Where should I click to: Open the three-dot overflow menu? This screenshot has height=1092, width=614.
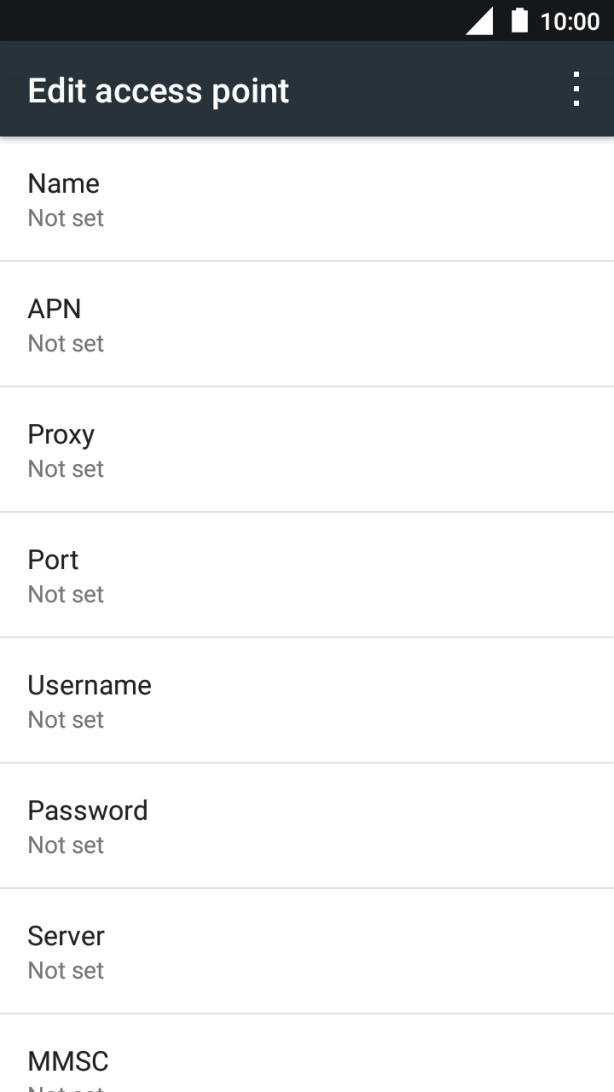click(x=576, y=89)
